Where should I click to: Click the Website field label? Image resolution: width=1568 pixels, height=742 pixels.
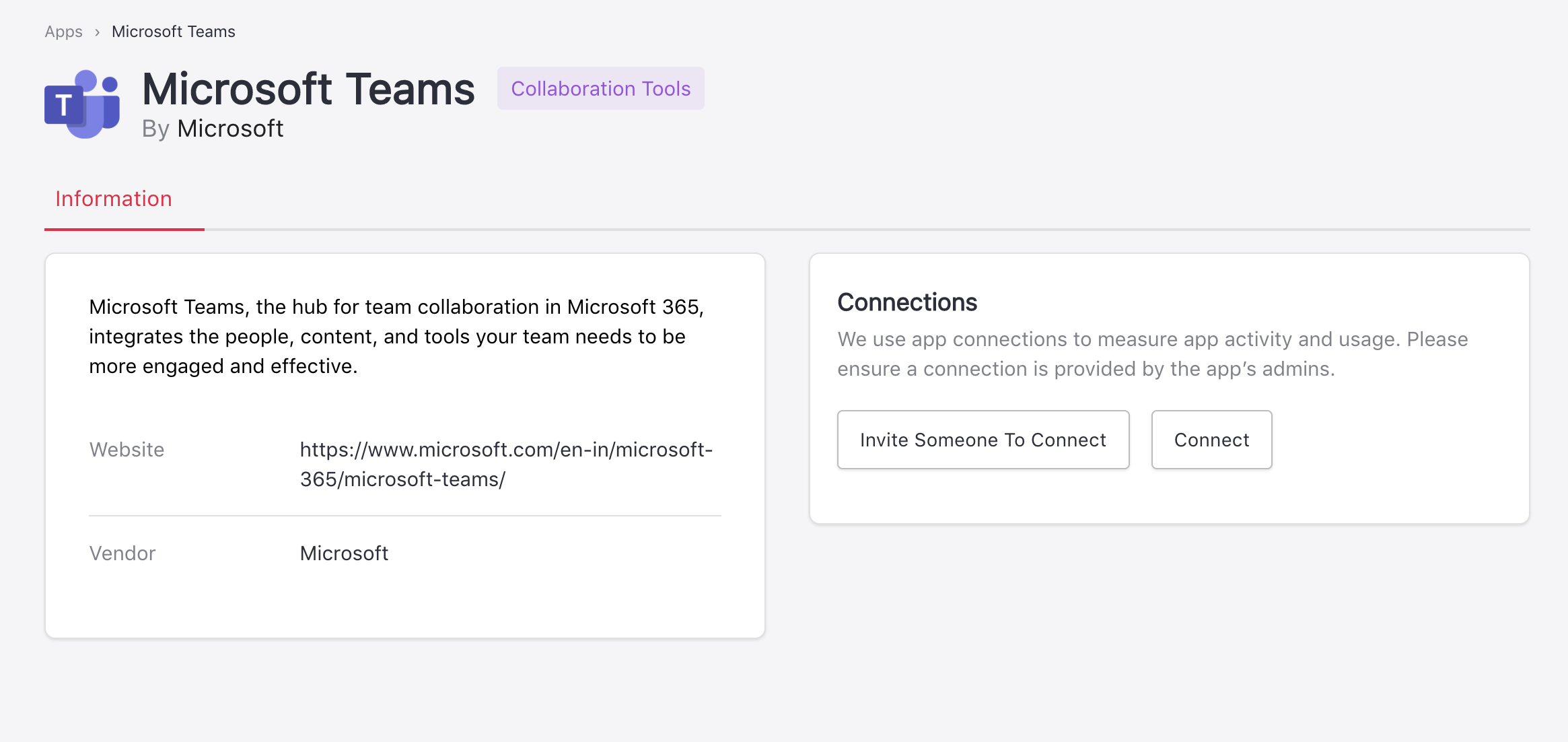[x=127, y=449]
